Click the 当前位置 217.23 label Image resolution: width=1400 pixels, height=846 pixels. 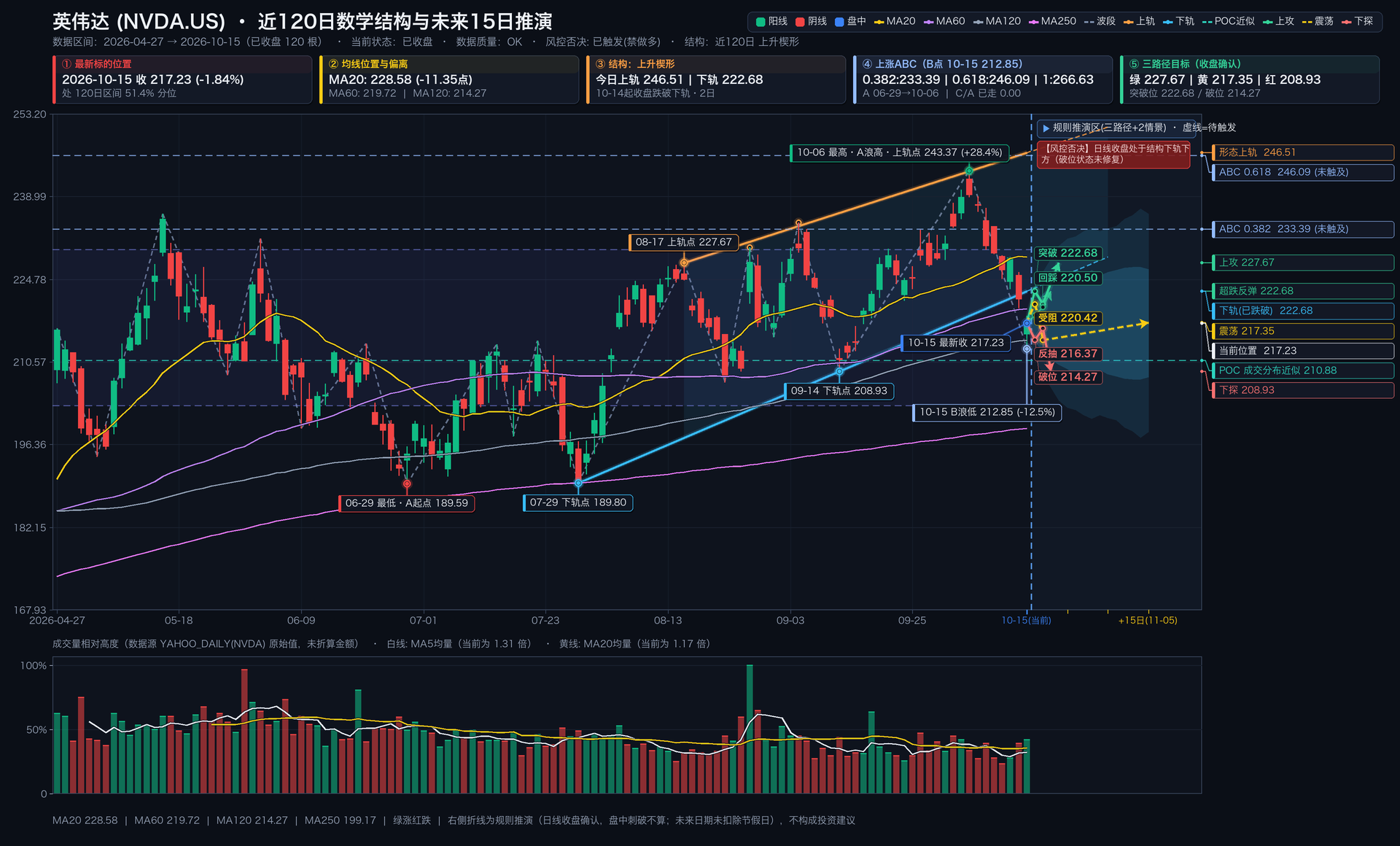(1303, 351)
